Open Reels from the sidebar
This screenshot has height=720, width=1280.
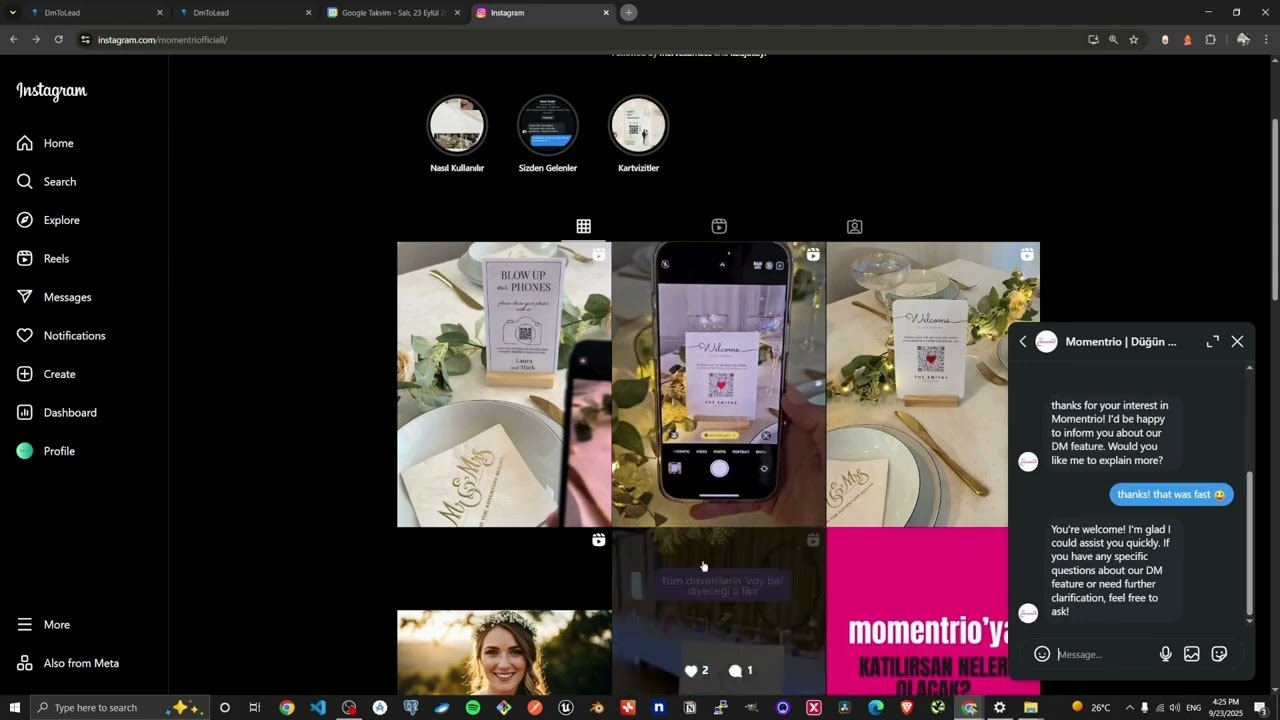pyautogui.click(x=43, y=259)
